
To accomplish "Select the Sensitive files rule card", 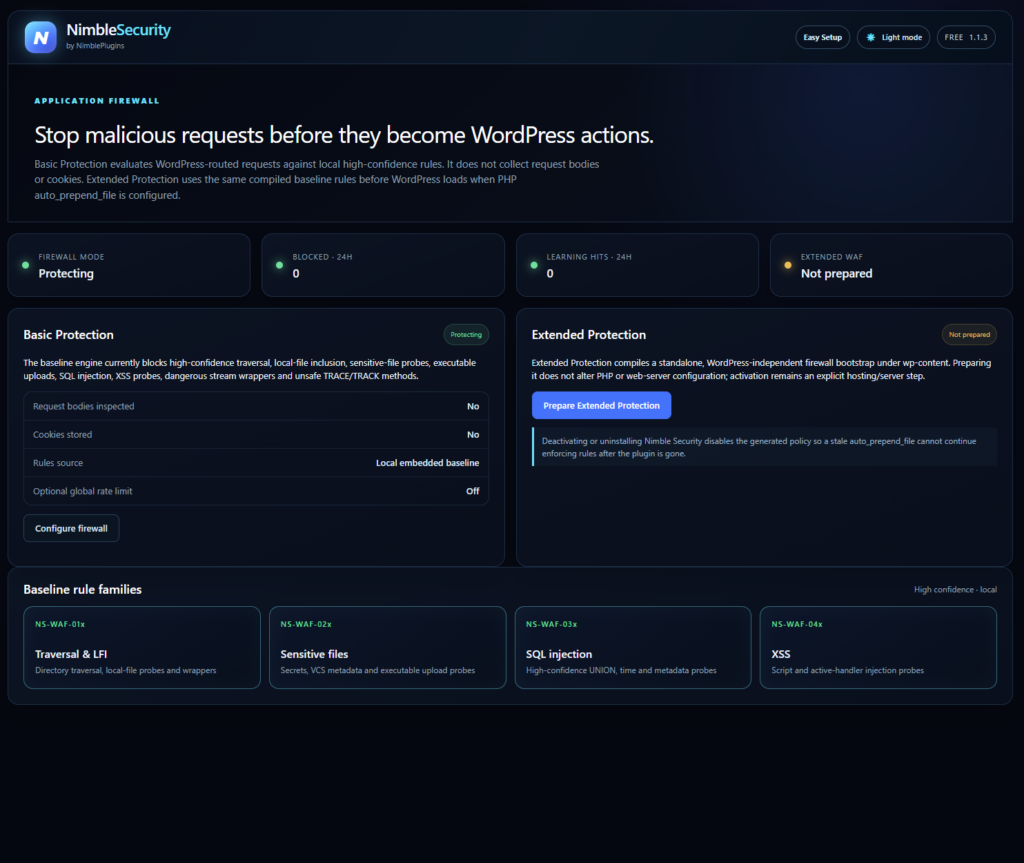I will click(387, 647).
